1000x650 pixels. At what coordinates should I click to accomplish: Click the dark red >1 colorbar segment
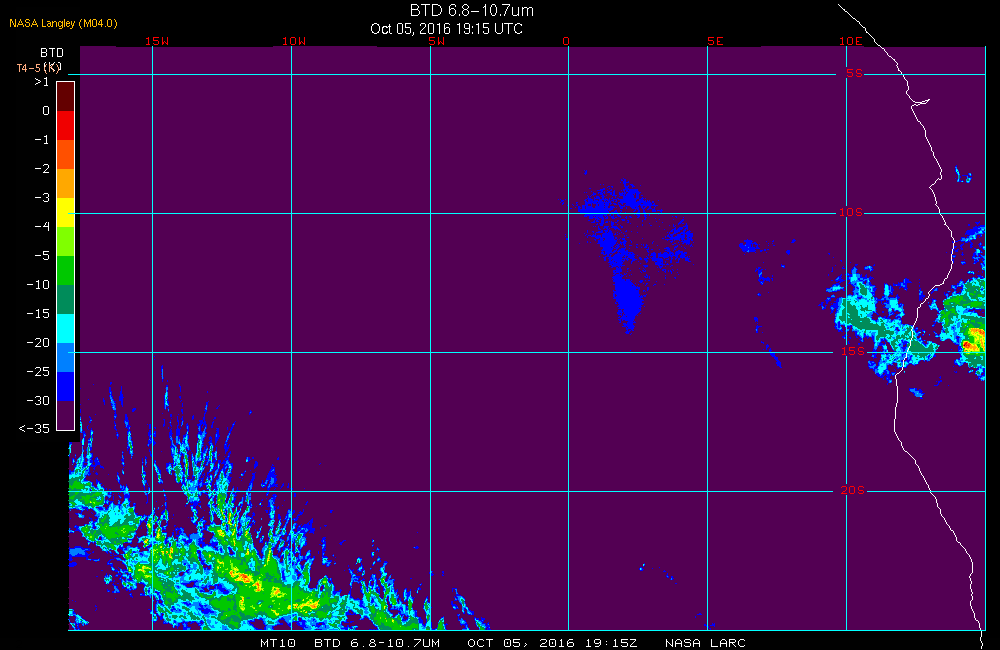click(x=66, y=96)
